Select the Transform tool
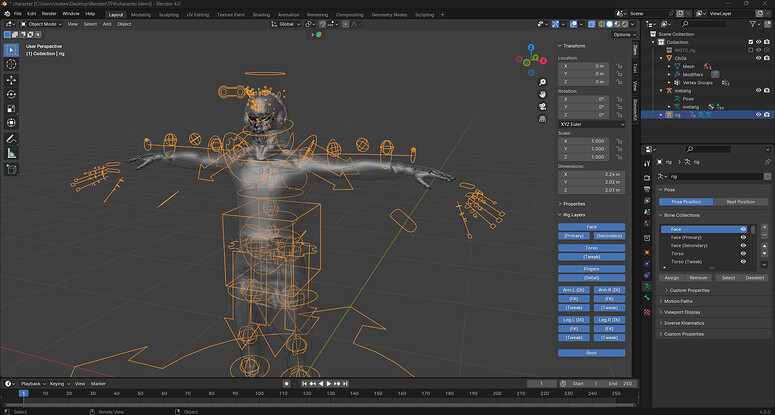Image resolution: width=775 pixels, height=415 pixels. click(11, 123)
